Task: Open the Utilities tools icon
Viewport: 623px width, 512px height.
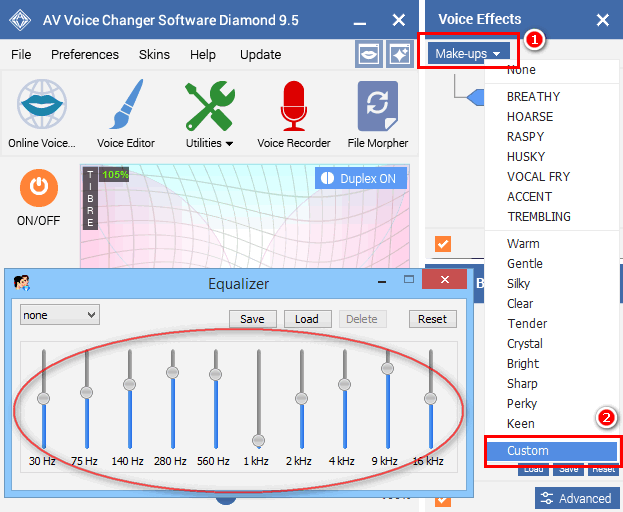Action: coord(209,106)
